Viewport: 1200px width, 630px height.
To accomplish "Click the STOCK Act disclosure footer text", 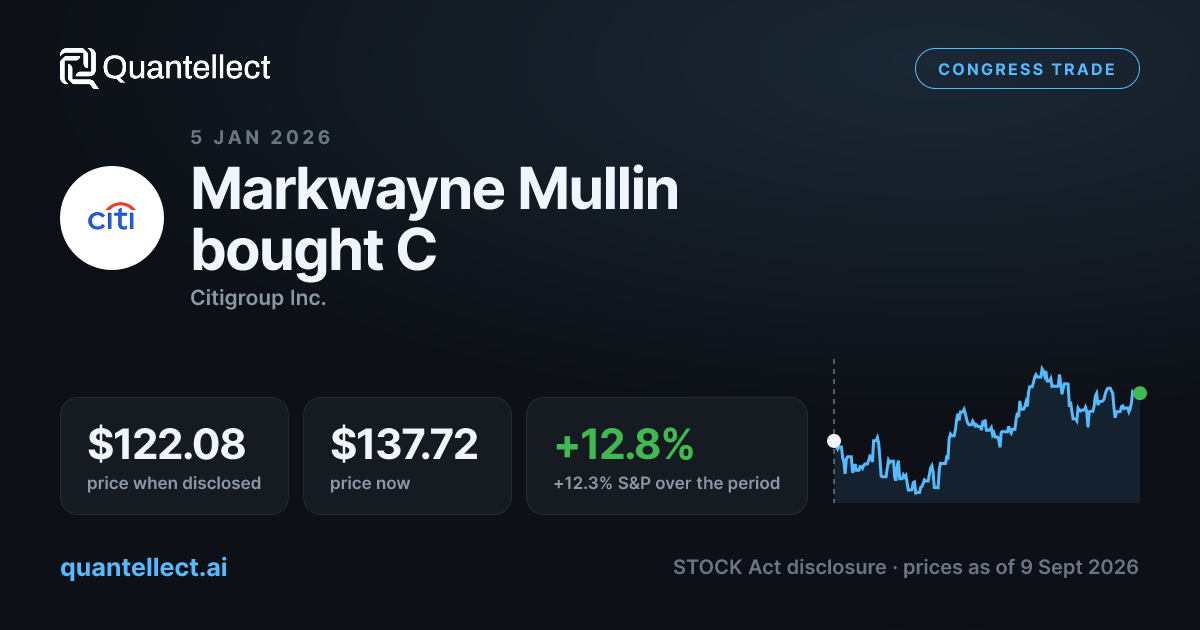I will pos(906,567).
